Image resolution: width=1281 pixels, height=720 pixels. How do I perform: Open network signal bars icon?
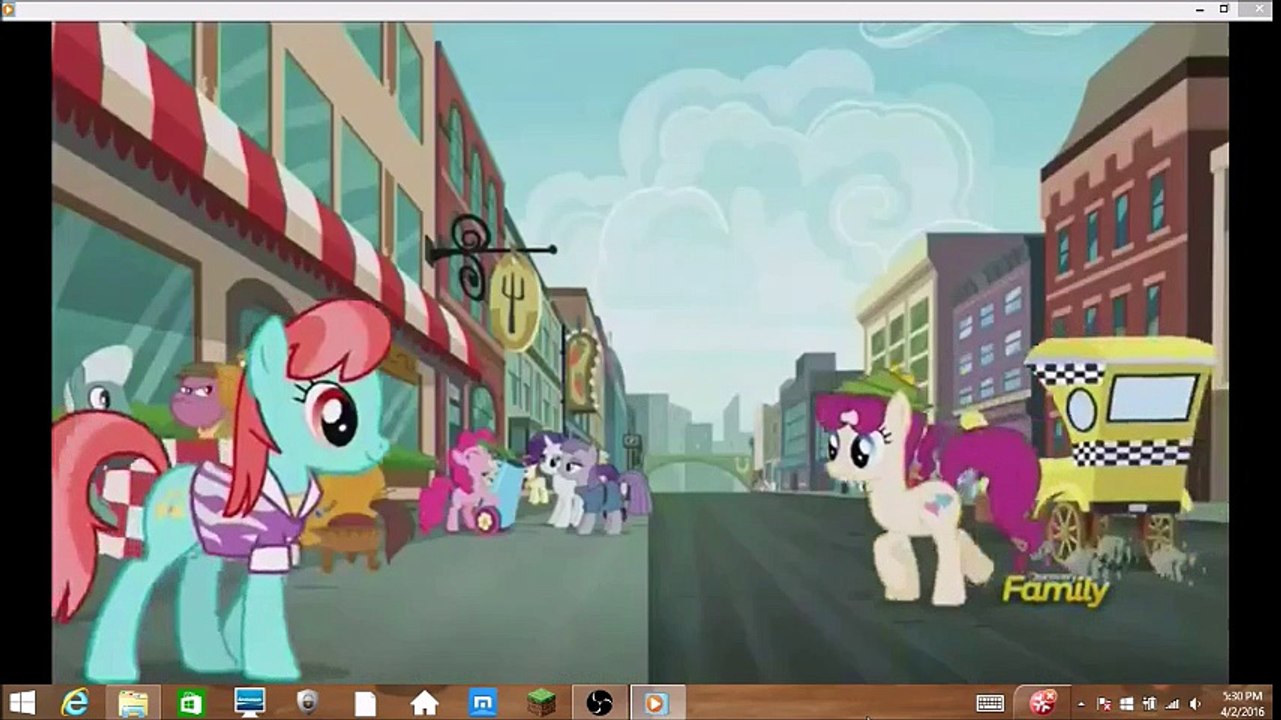tap(1172, 704)
